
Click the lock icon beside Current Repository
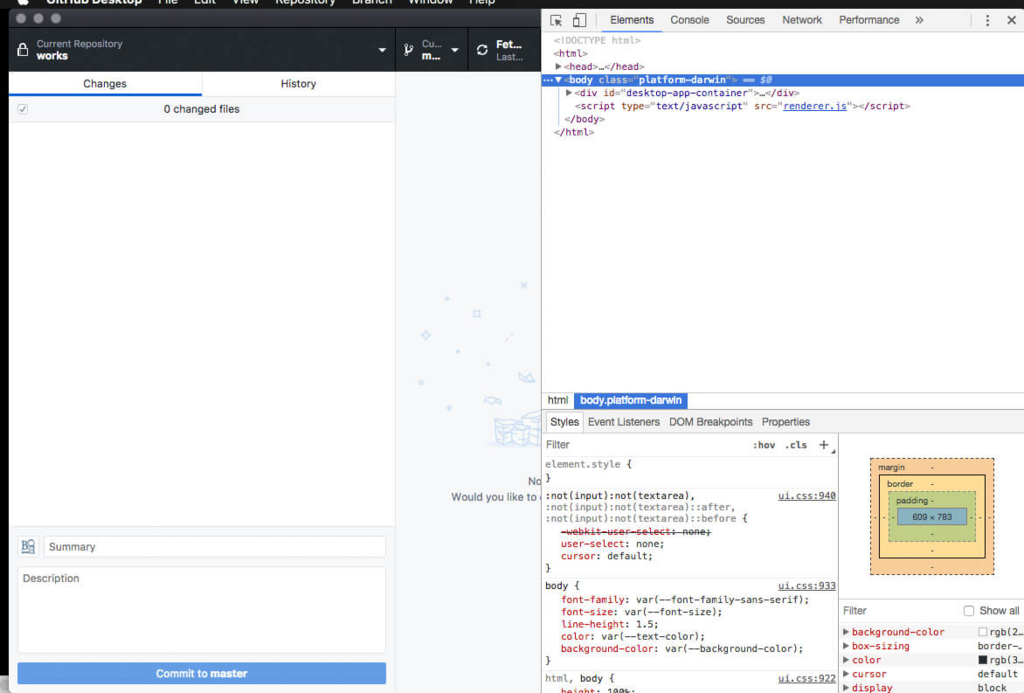[x=23, y=50]
